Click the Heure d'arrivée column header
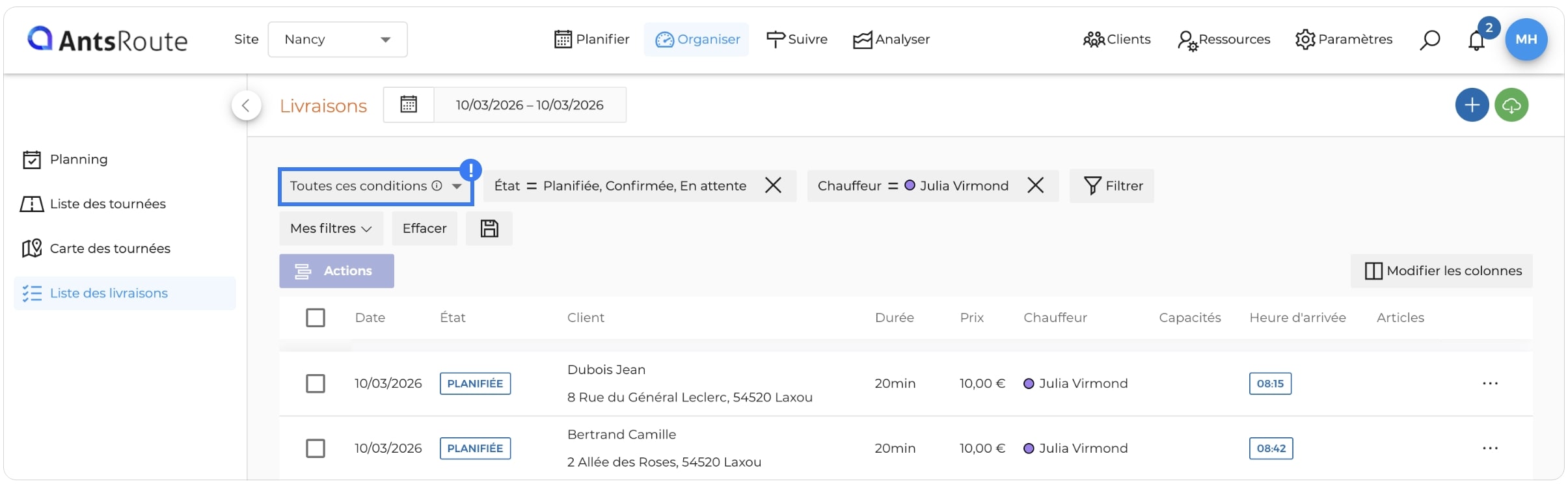This screenshot has height=486, width=1568. (x=1298, y=318)
